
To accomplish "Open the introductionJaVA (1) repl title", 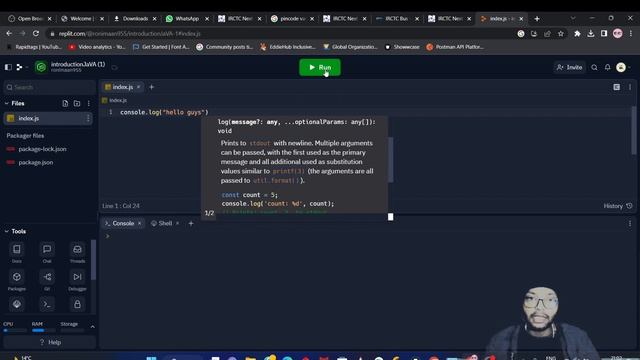I will tap(78, 64).
